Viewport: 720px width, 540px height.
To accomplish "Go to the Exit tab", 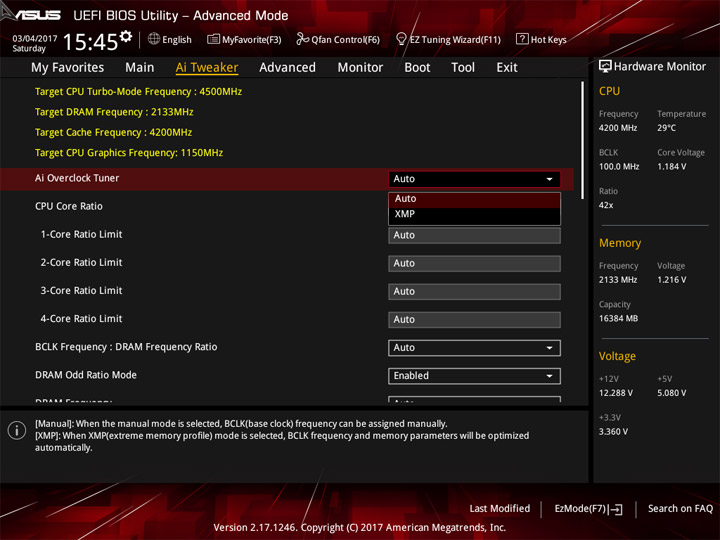I will 507,68.
